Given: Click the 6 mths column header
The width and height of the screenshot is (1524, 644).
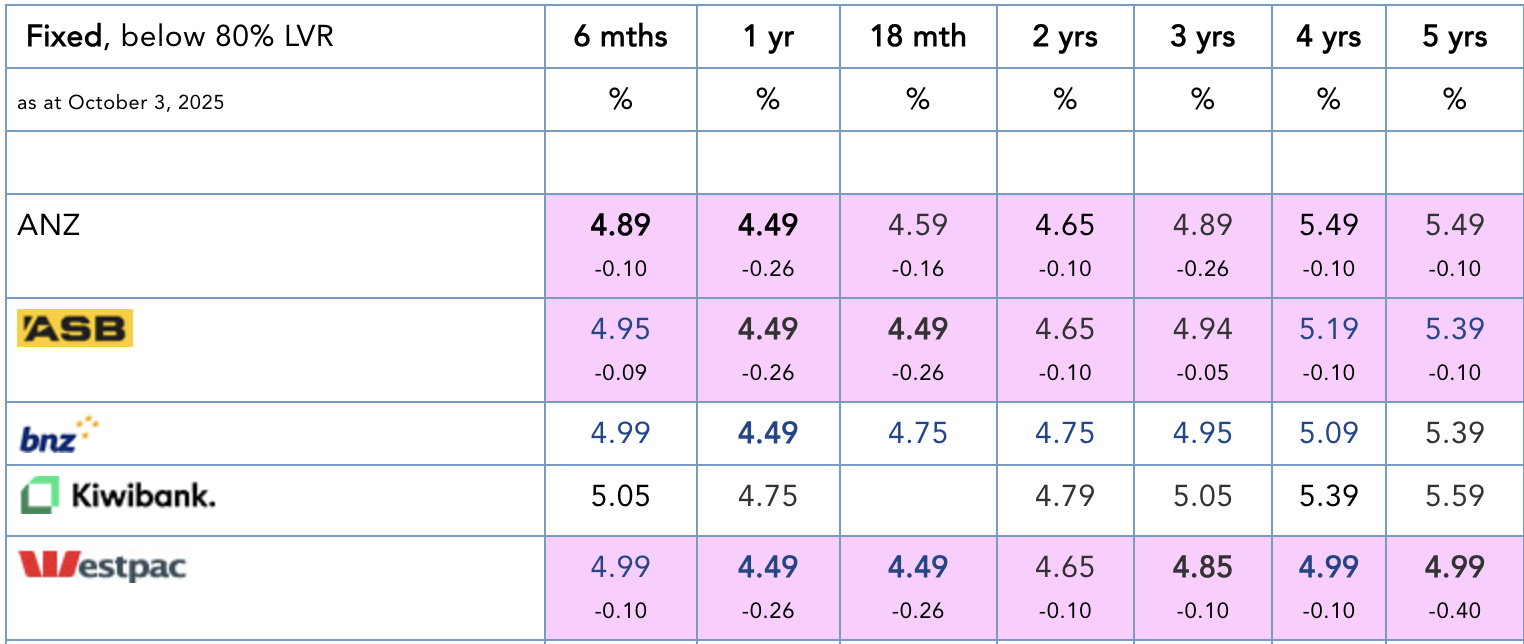Looking at the screenshot, I should pyautogui.click(x=620, y=37).
